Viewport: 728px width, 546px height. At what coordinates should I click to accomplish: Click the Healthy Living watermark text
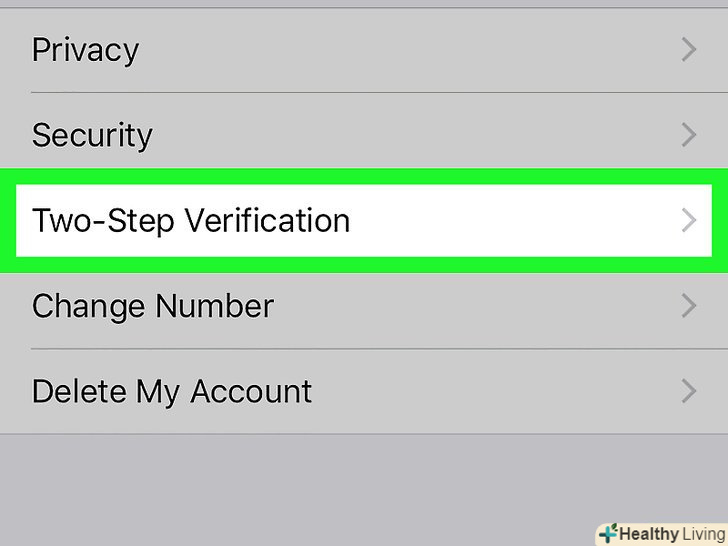(672, 534)
